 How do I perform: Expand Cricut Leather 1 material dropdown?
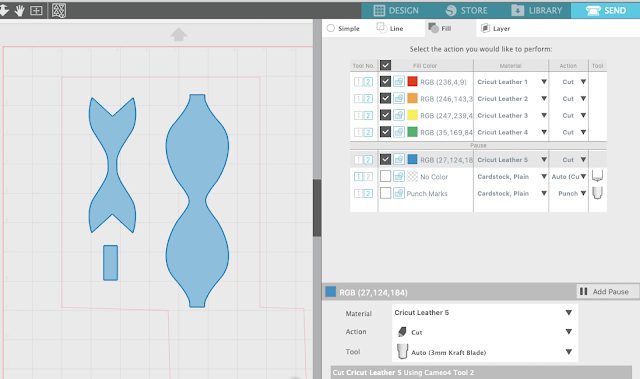[544, 82]
